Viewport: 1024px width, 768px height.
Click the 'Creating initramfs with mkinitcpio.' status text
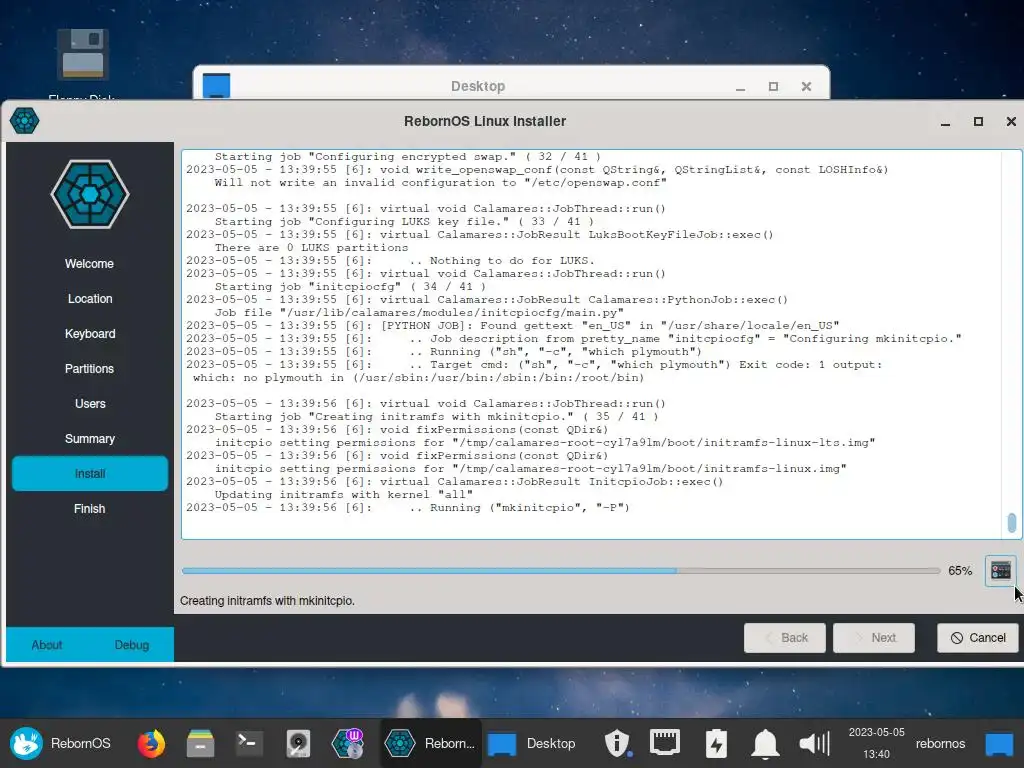[x=267, y=601]
